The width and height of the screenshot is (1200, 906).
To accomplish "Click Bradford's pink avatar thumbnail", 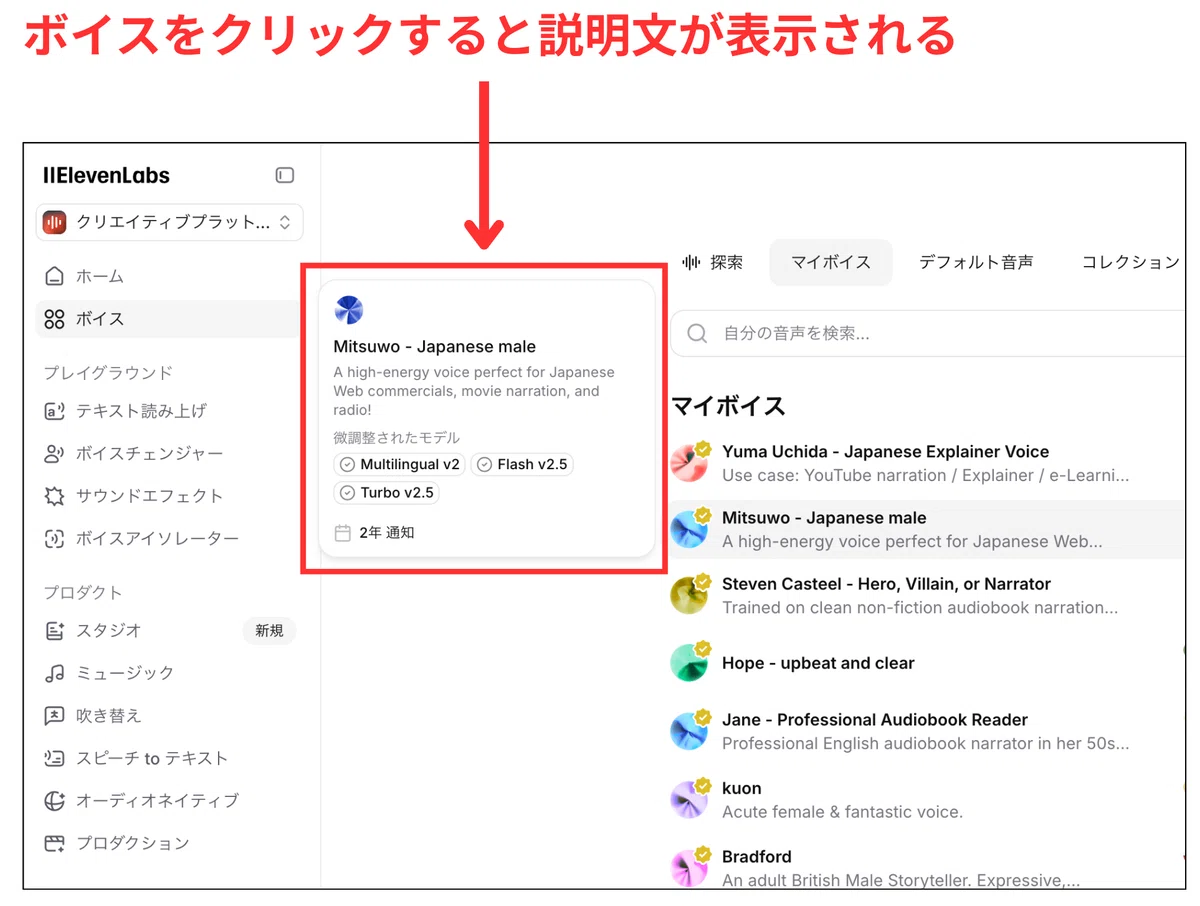I will point(689,868).
